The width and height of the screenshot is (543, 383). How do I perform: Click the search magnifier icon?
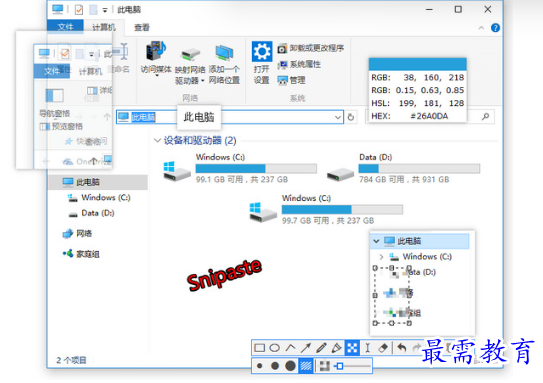[x=486, y=117]
